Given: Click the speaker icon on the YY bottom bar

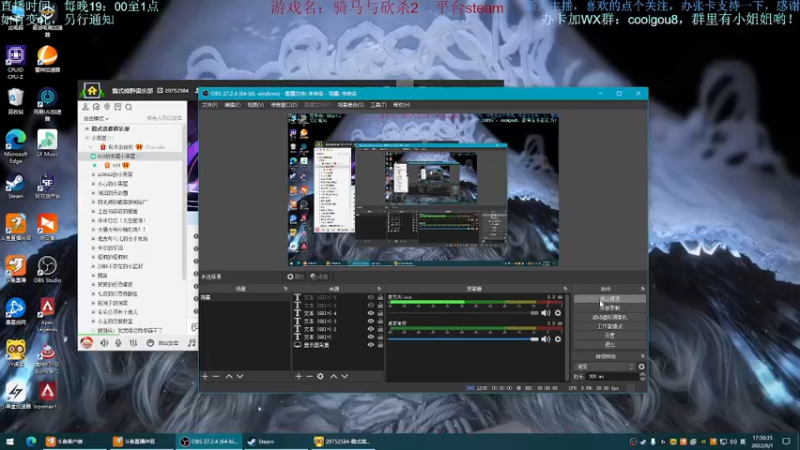Looking at the screenshot, I should [x=104, y=343].
